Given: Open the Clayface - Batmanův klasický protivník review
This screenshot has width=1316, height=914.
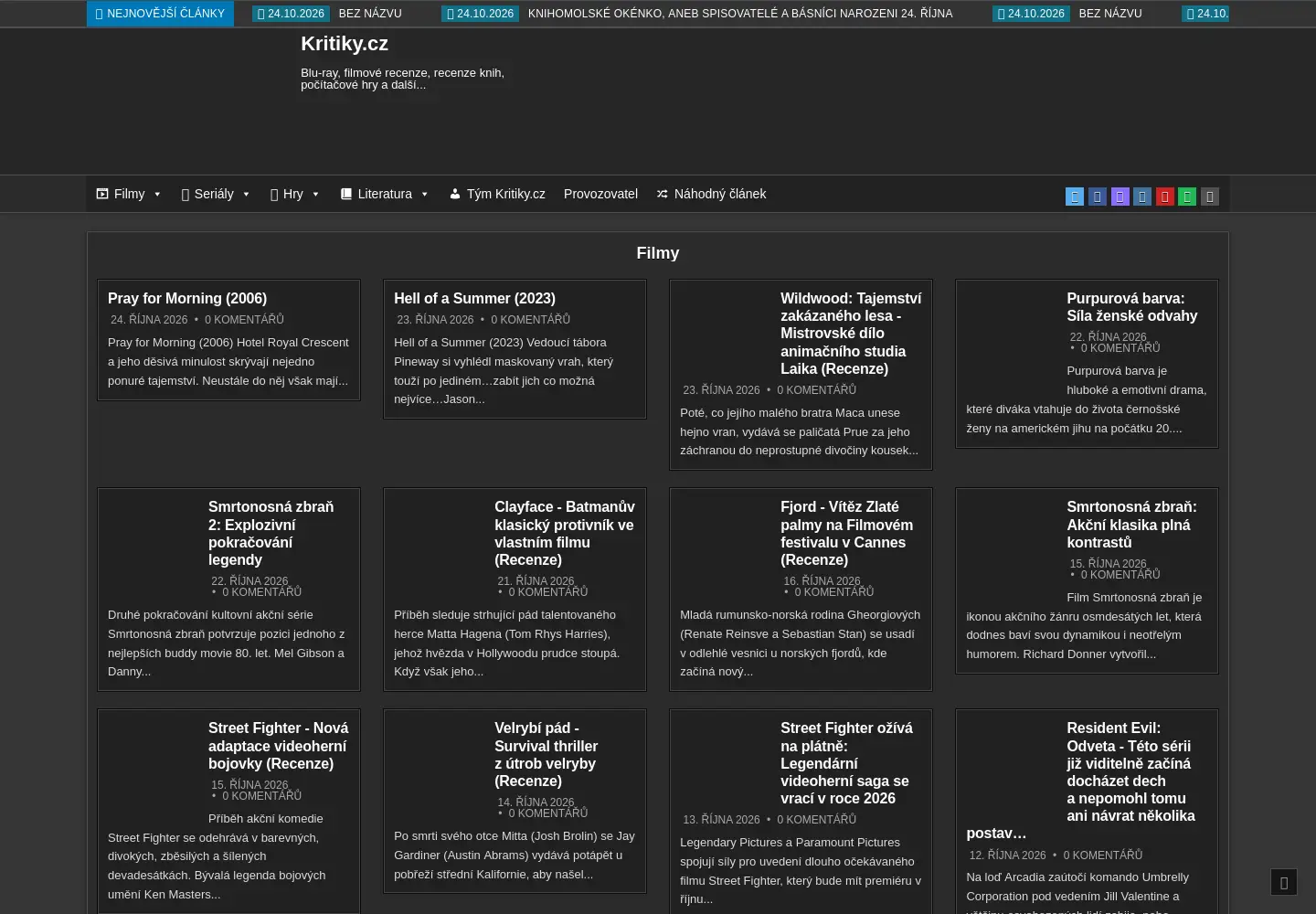Looking at the screenshot, I should coord(564,533).
